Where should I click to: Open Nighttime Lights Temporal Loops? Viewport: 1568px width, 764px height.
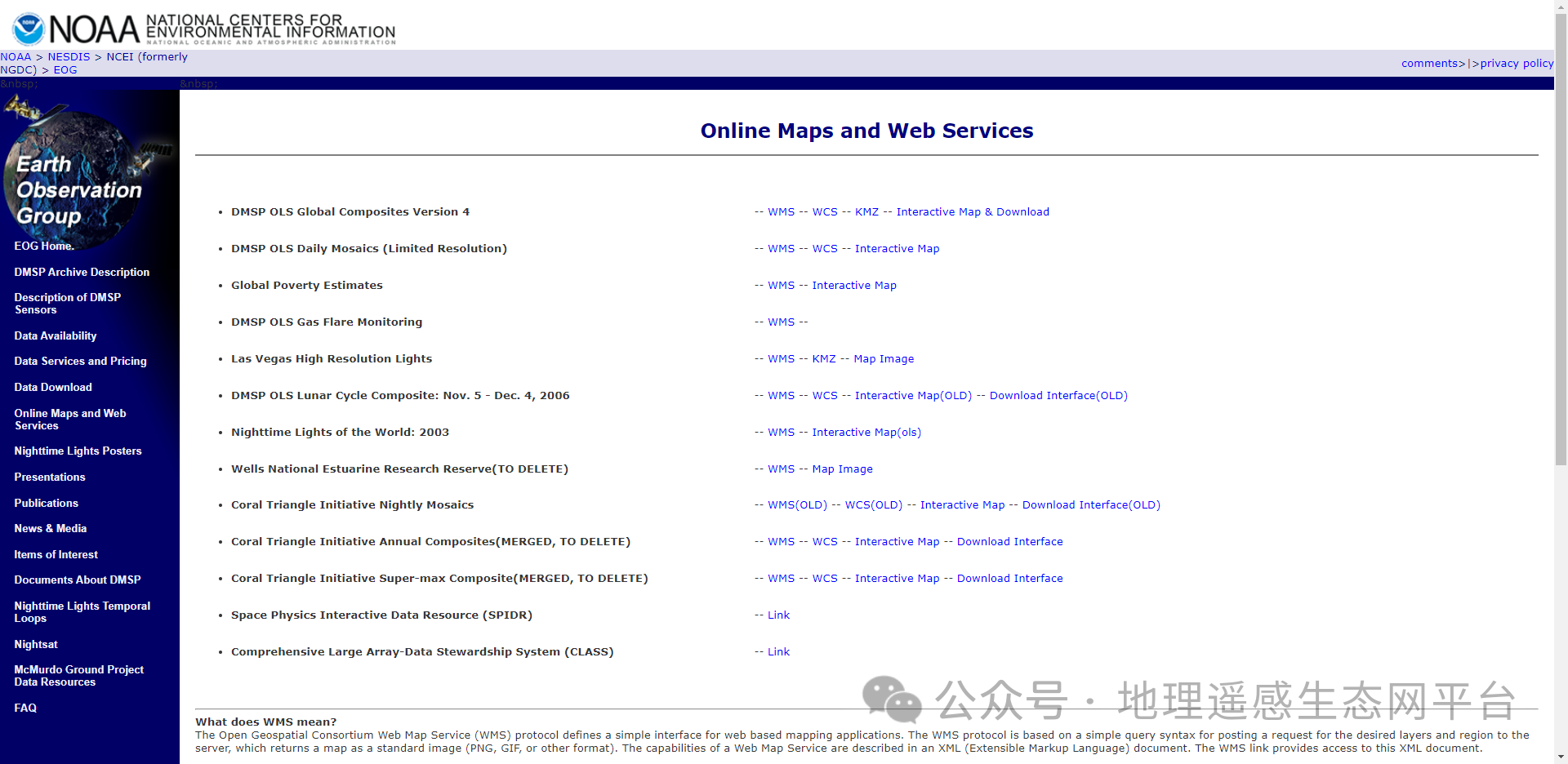click(82, 612)
